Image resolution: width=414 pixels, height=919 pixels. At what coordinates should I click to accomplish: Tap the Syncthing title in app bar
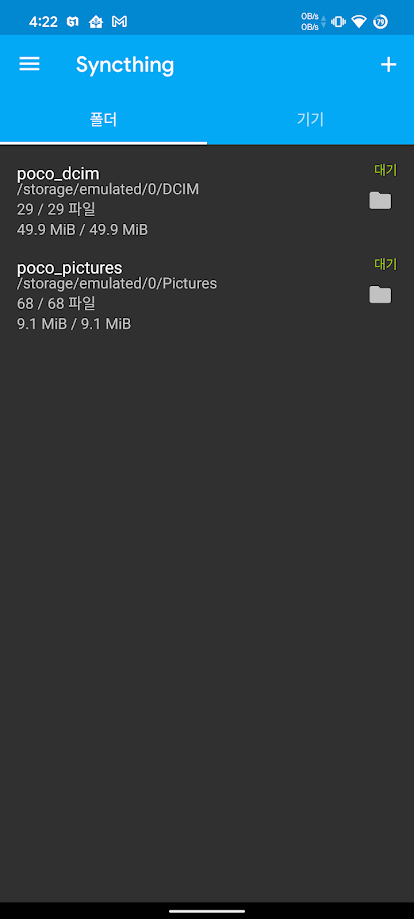pyautogui.click(x=125, y=65)
